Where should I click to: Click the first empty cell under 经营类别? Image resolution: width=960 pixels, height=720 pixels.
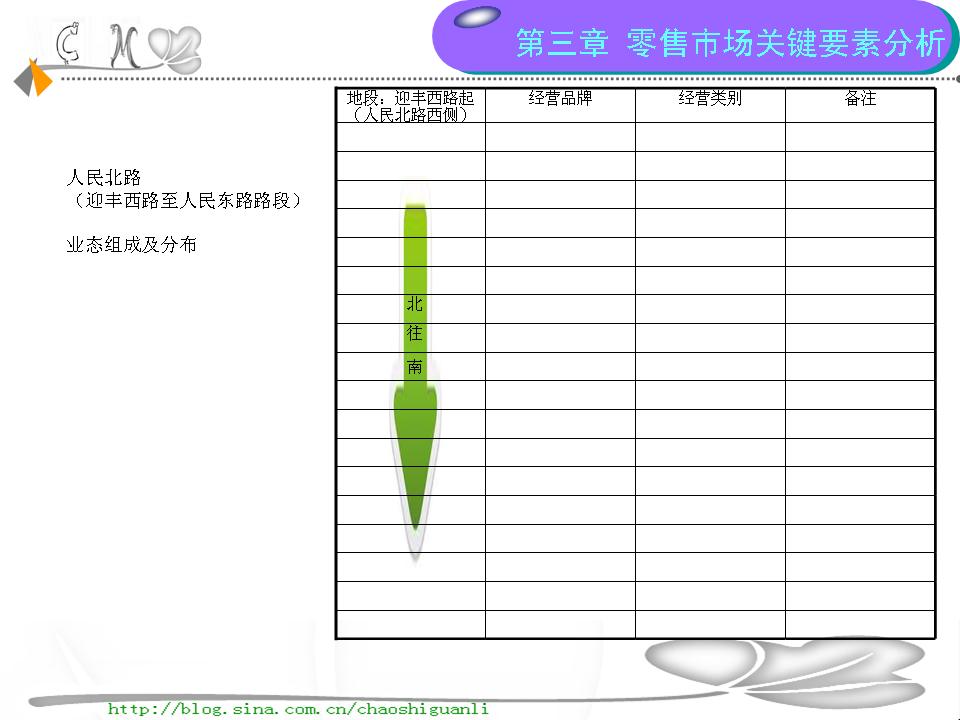coord(710,137)
